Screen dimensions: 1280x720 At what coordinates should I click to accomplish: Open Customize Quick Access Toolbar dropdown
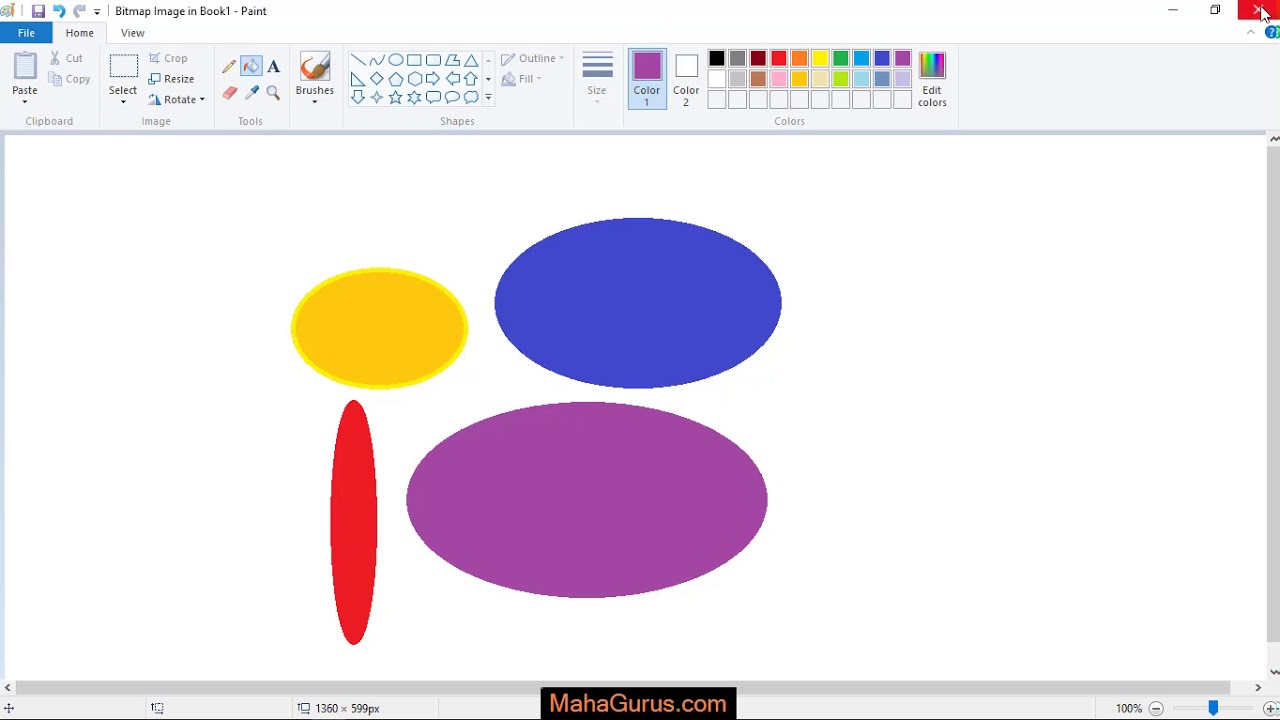point(97,11)
